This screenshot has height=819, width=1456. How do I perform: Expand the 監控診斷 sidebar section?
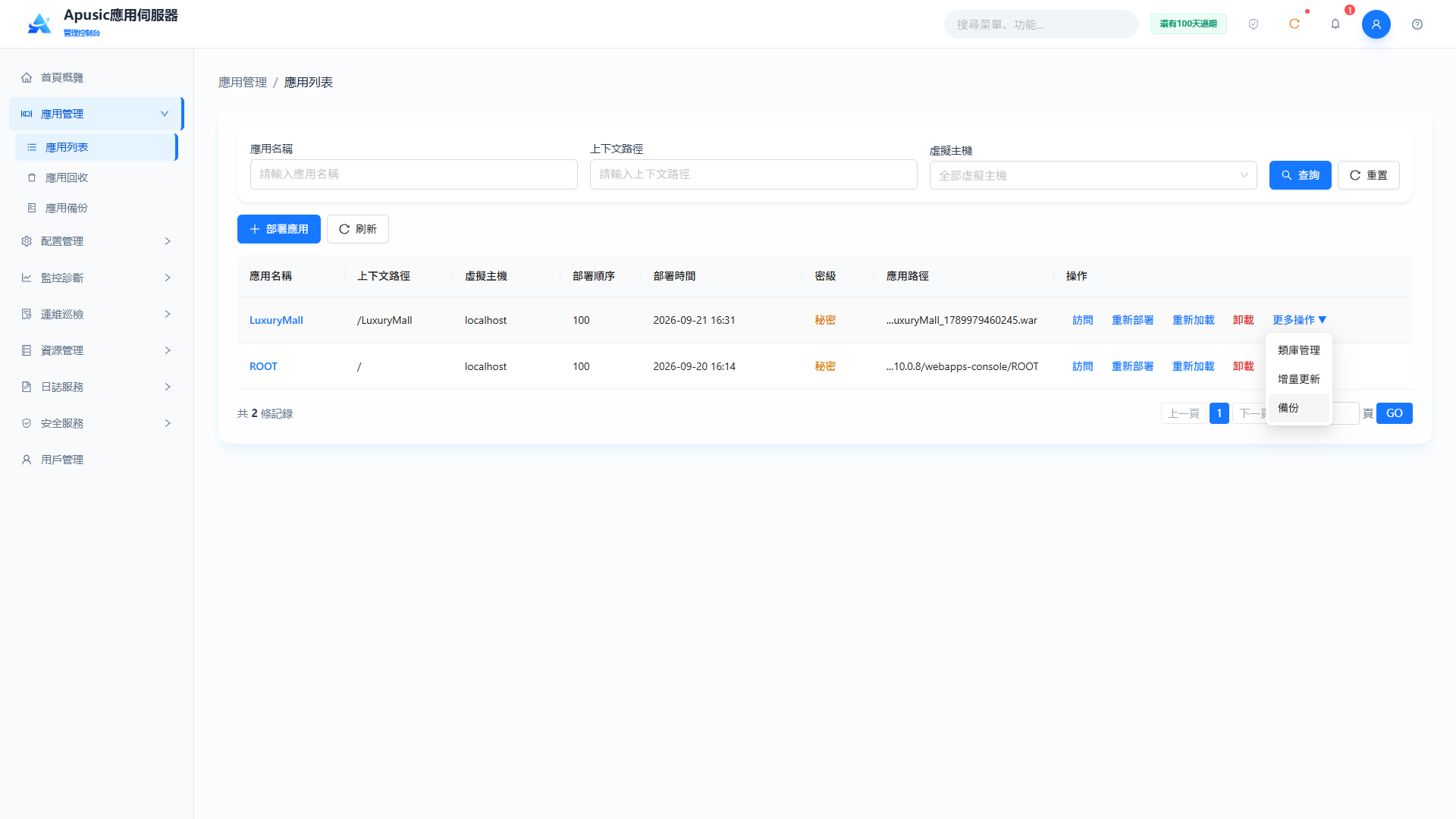coord(95,278)
